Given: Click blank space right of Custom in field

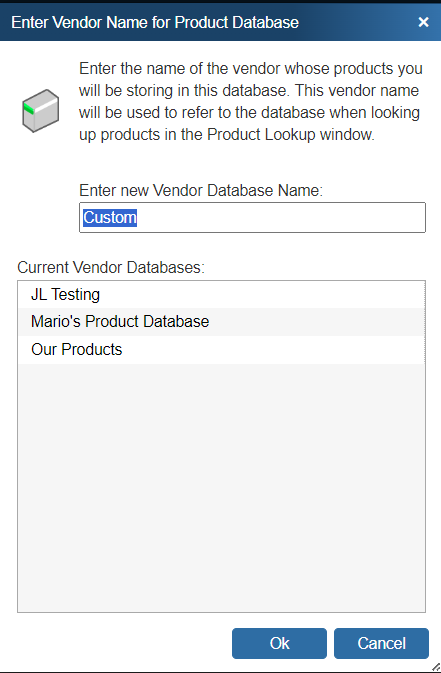Looking at the screenshot, I should click(279, 218).
